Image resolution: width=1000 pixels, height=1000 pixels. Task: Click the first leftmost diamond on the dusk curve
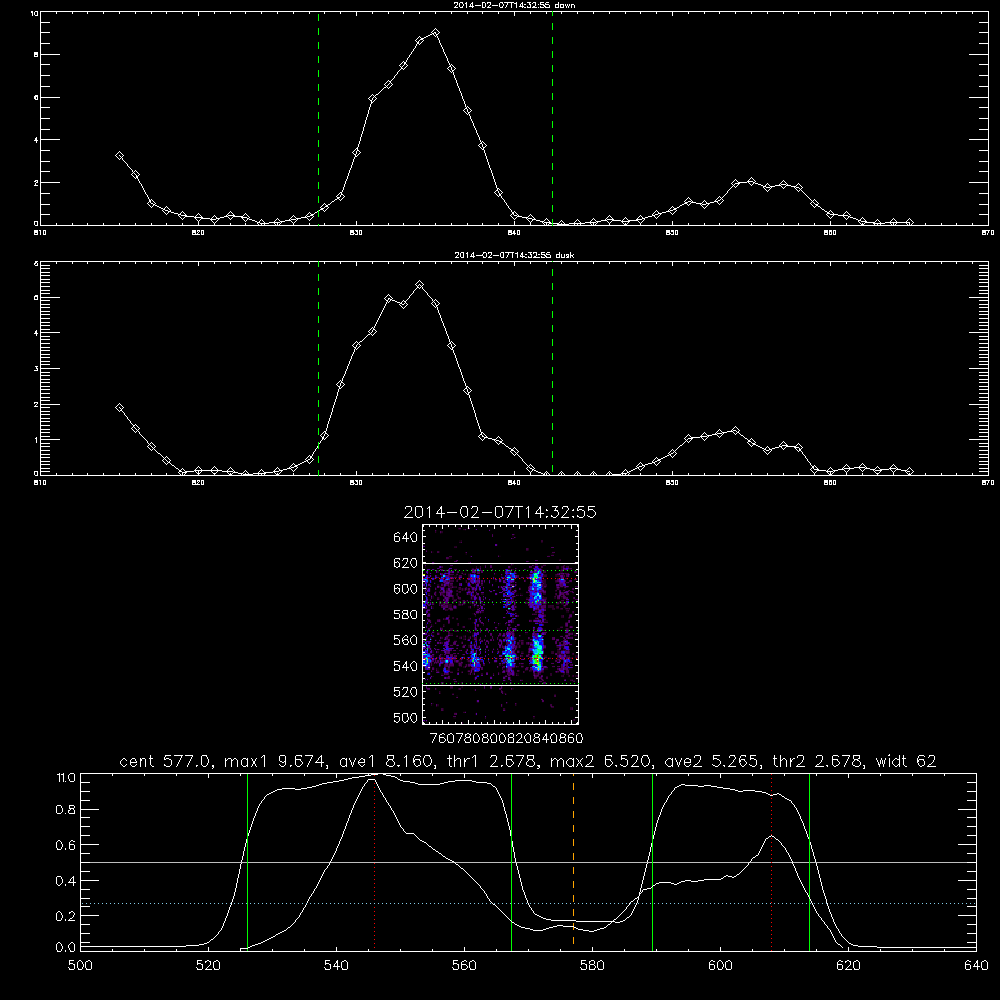(119, 408)
